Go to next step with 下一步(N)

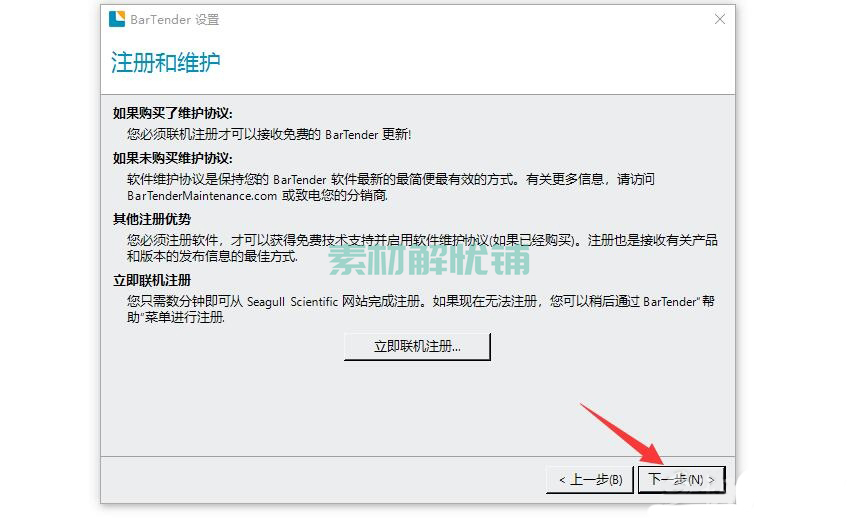(x=681, y=480)
